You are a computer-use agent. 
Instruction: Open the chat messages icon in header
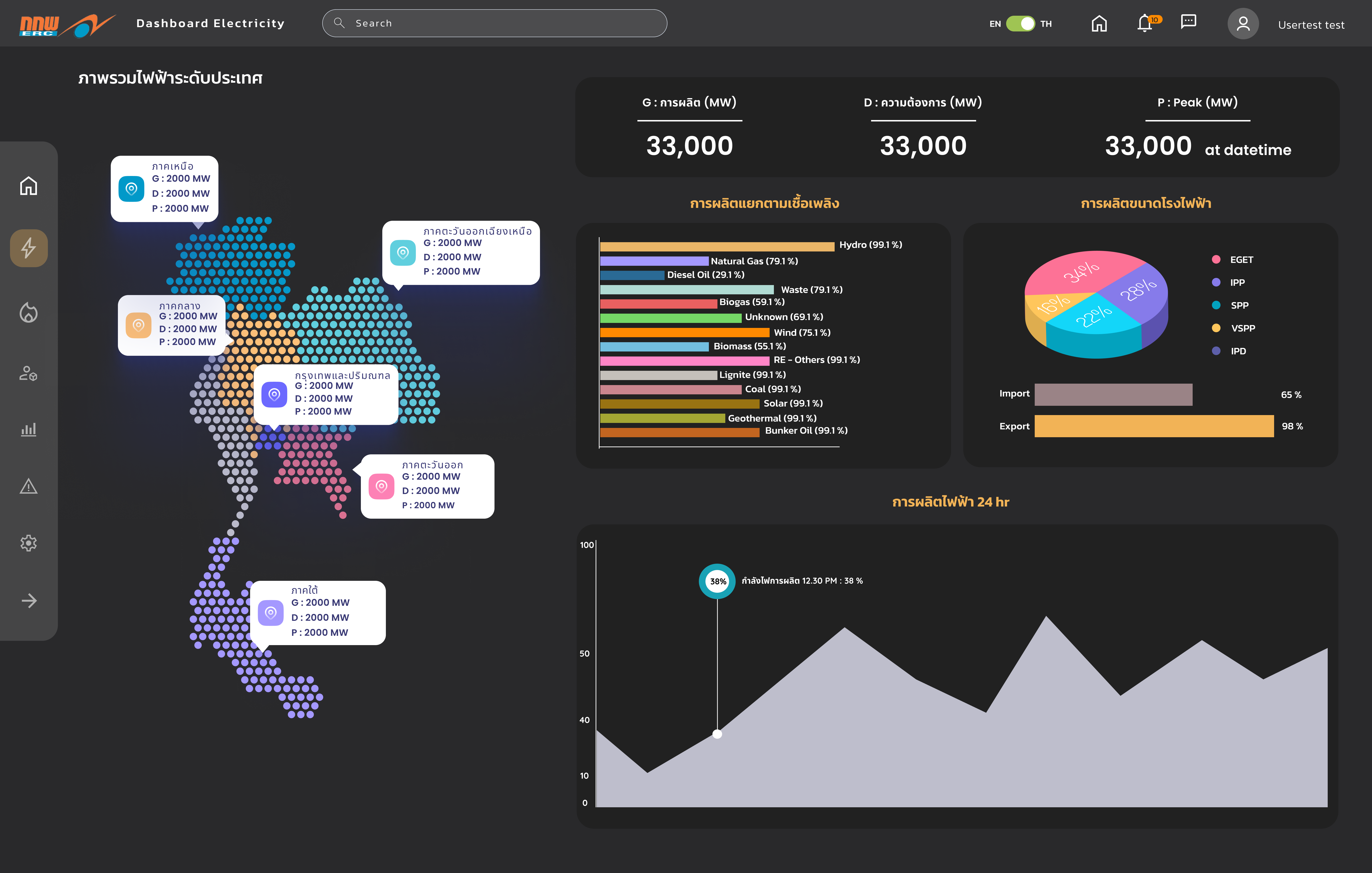pos(1189,22)
